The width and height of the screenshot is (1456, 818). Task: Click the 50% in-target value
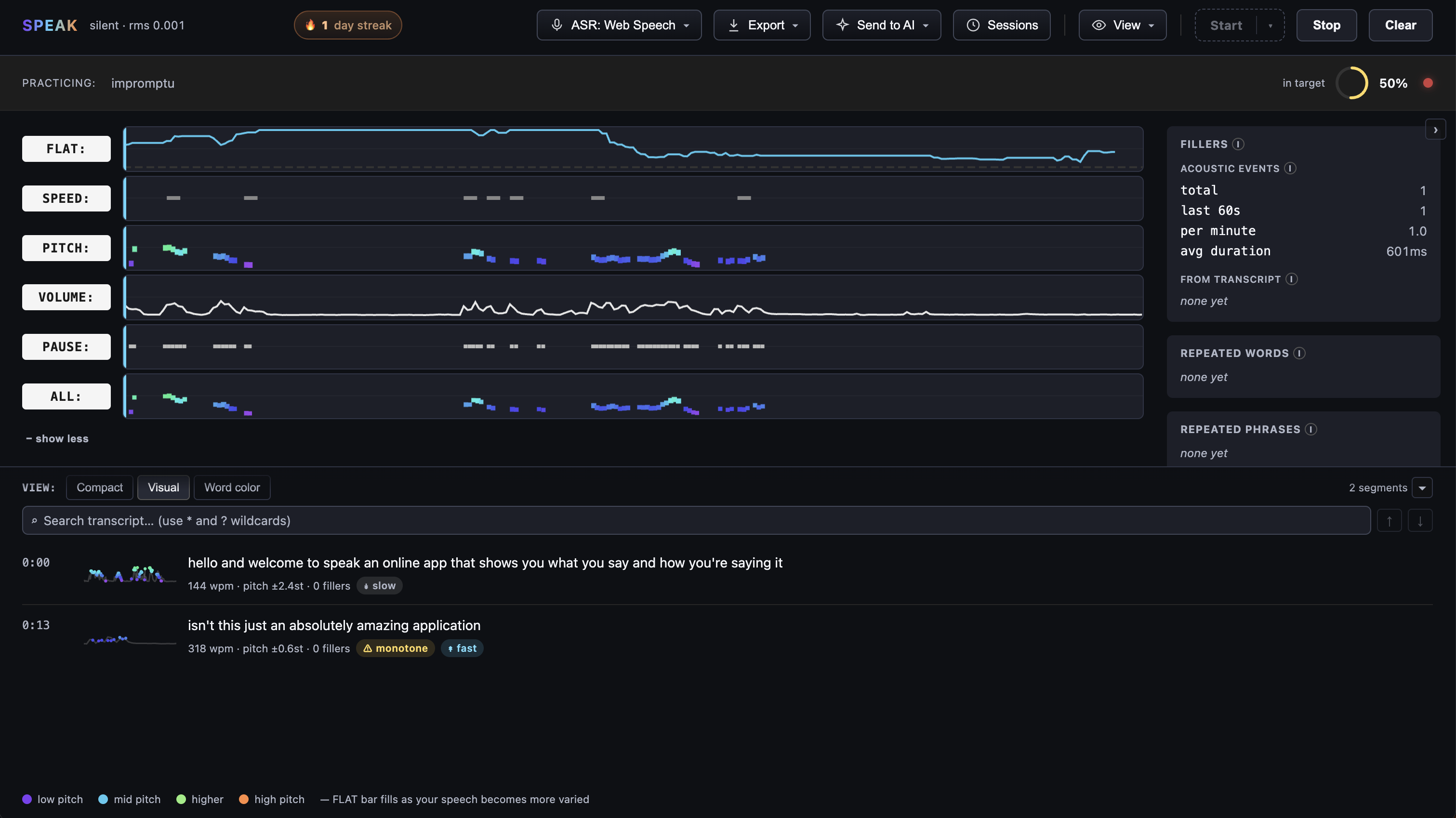click(1393, 83)
